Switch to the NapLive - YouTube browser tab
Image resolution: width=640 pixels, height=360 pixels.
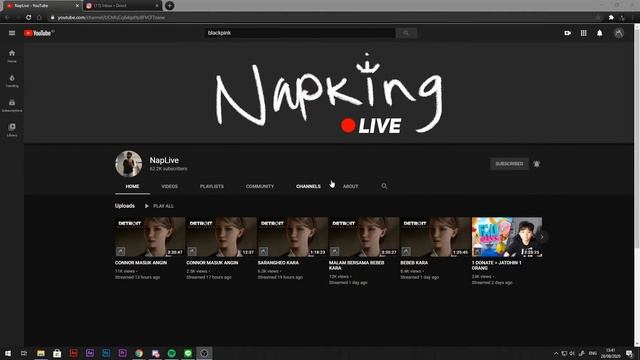coord(41,6)
